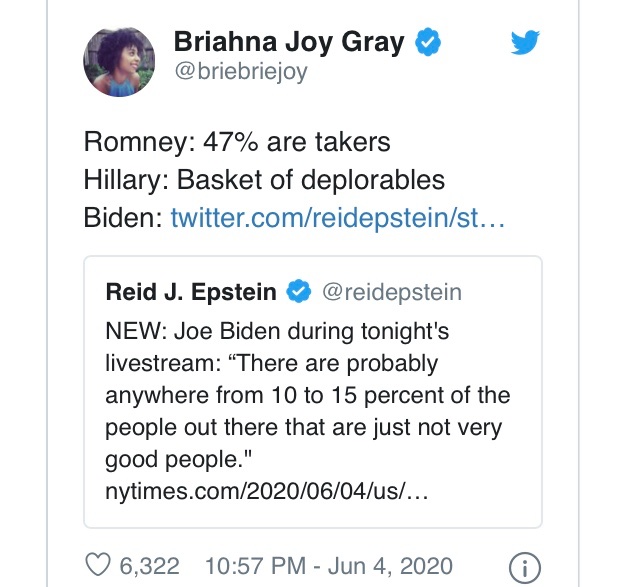Viewport: 633px width, 587px height.
Task: Click the 10:57 PM - Jun 4, 2020 timestamp
Action: point(328,566)
